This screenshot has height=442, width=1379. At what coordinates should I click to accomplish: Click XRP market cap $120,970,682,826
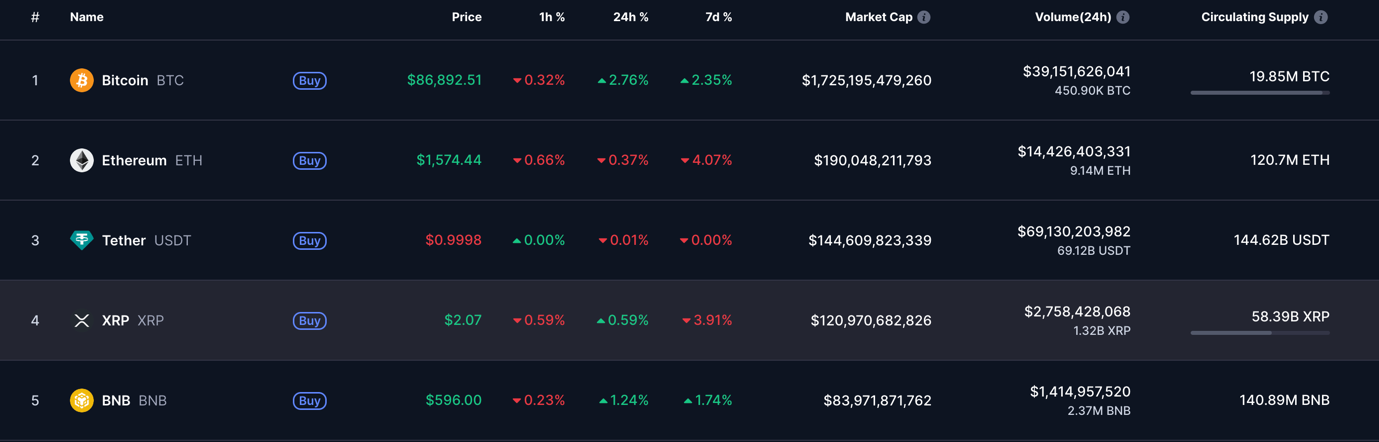[x=871, y=320]
